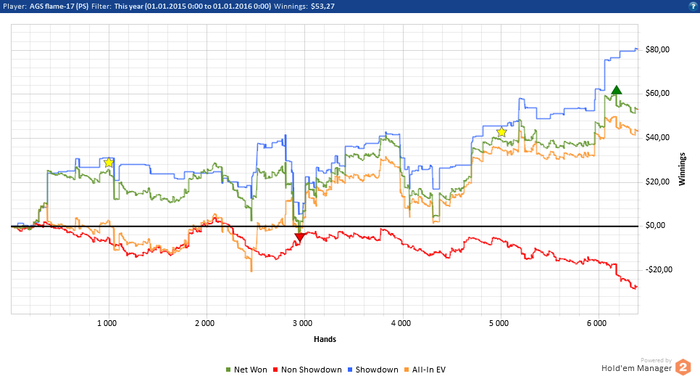Click the green upward triangle peak marker
Screen dimensions: 700x379
616,90
